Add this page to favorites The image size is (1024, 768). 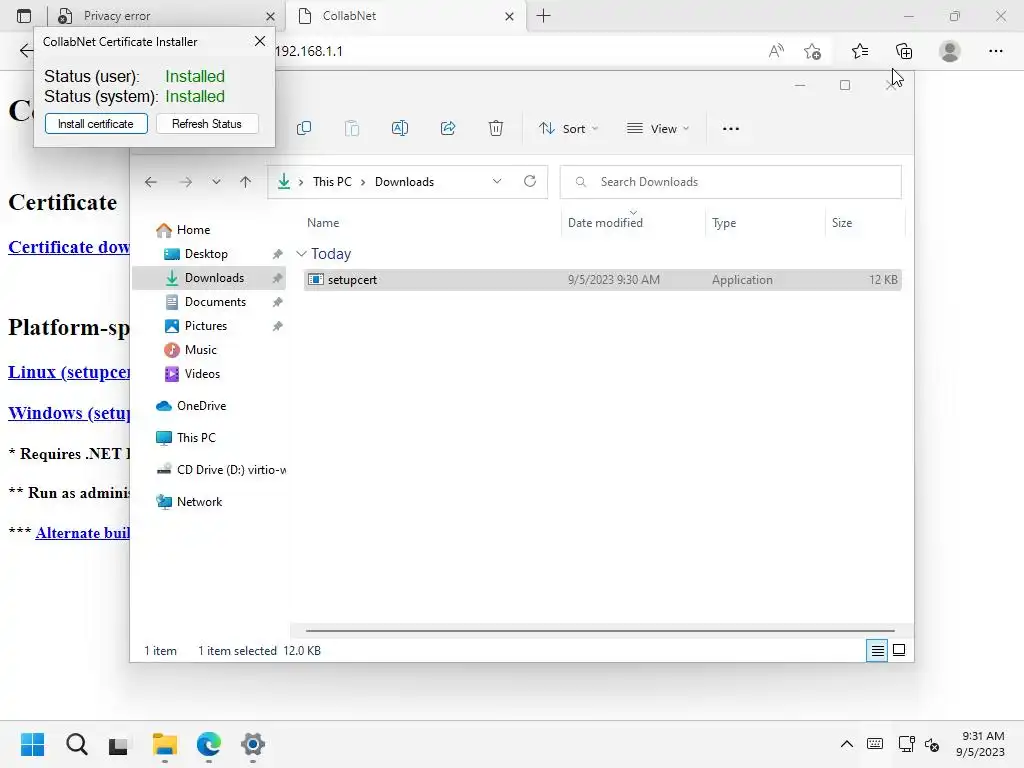click(812, 51)
